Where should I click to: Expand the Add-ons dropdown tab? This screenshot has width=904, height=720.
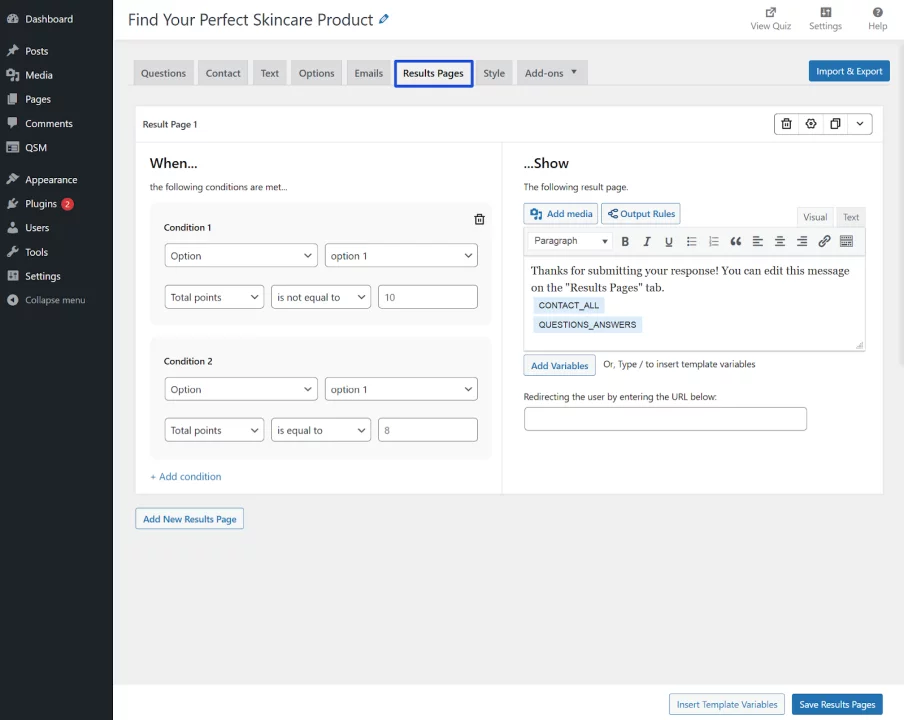551,73
